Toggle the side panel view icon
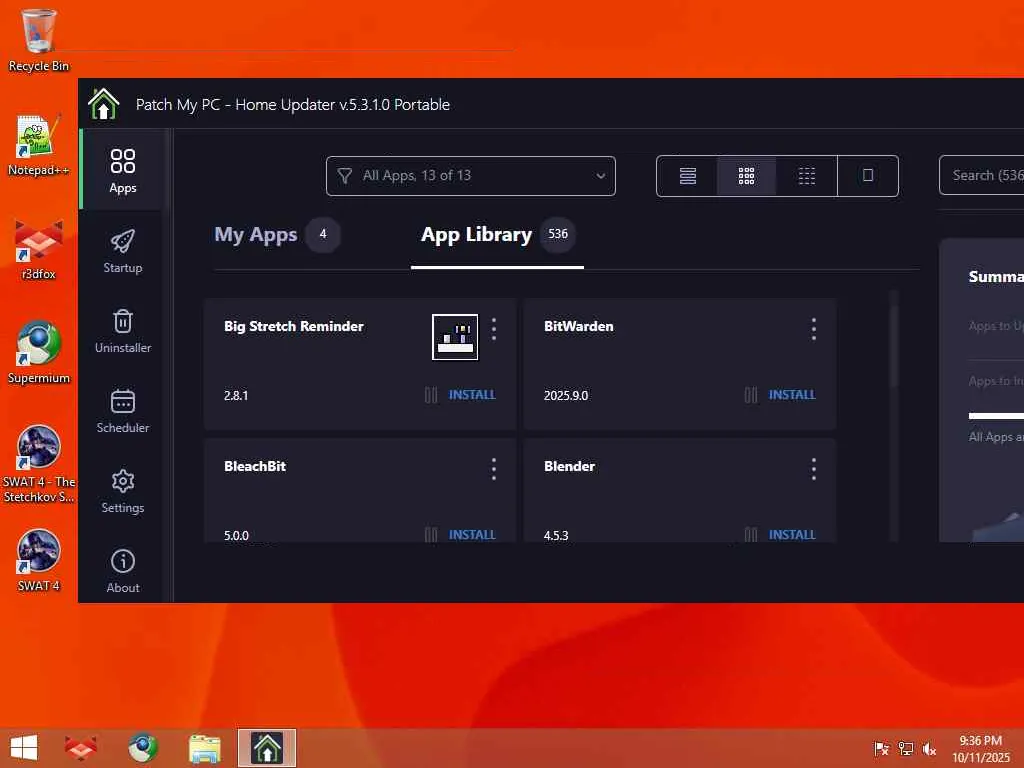The width and height of the screenshot is (1024, 768). [x=868, y=176]
